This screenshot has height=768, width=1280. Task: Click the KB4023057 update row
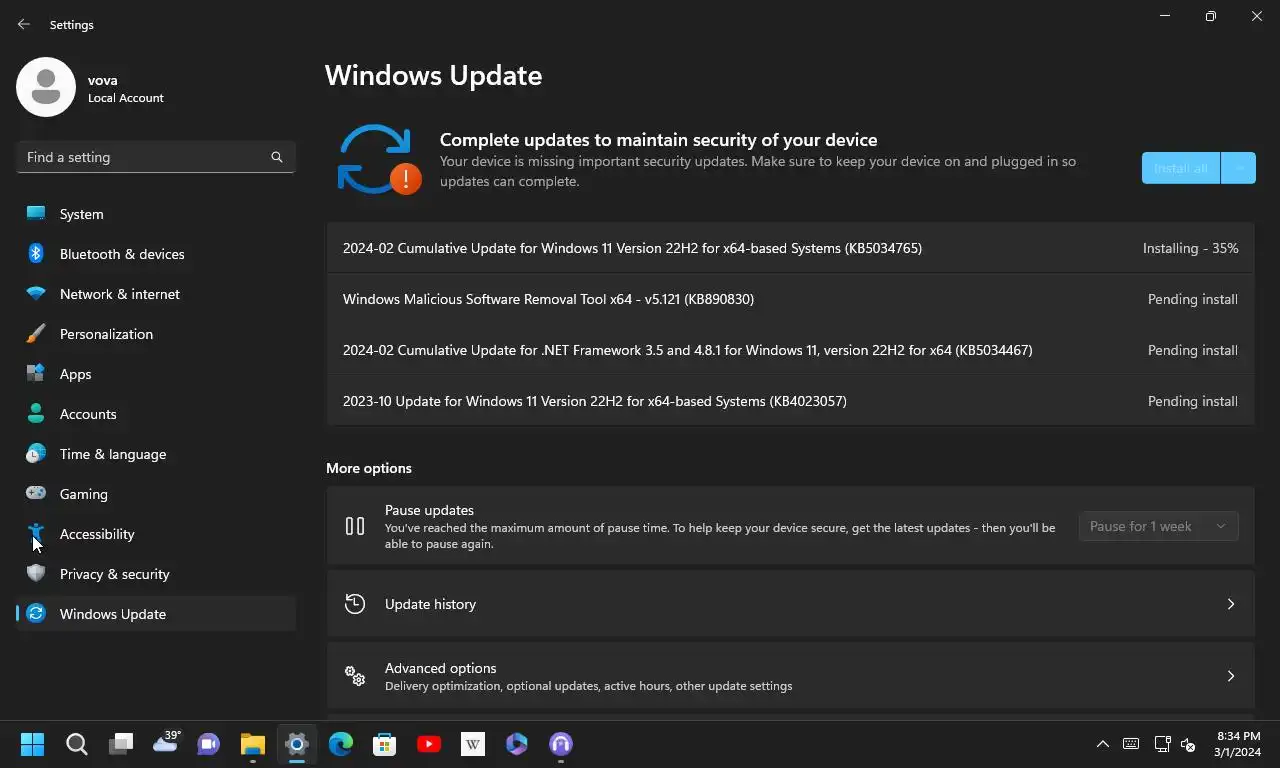[790, 401]
